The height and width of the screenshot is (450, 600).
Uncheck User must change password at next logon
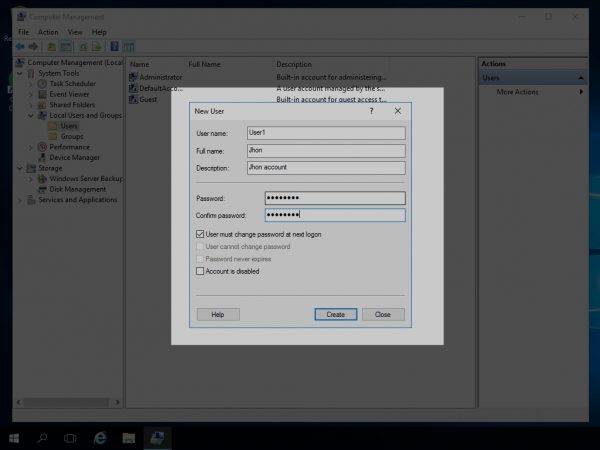pyautogui.click(x=200, y=234)
